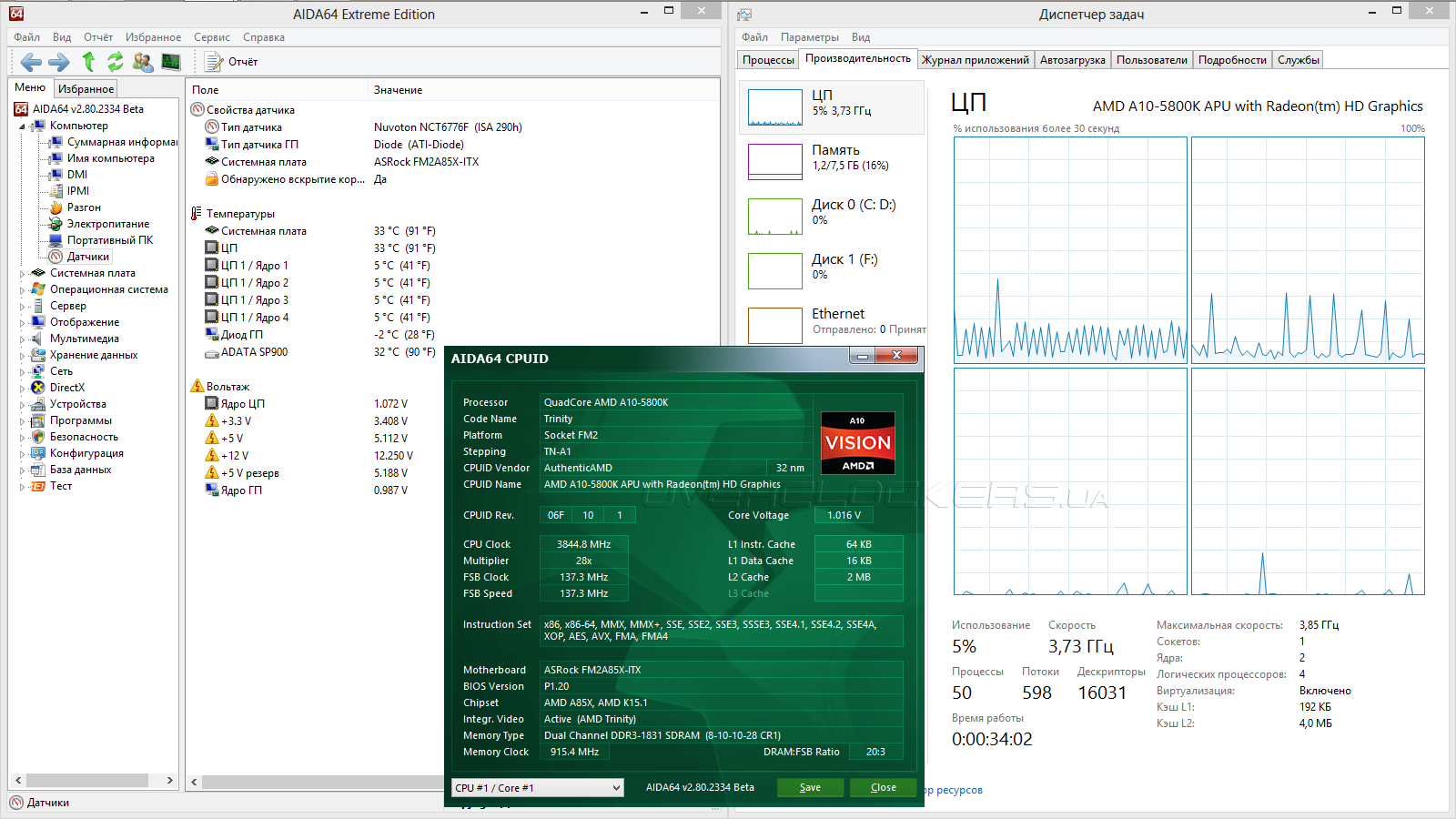Click the Close button in the CPUID dialog
The height and width of the screenshot is (819, 1456).
(883, 788)
